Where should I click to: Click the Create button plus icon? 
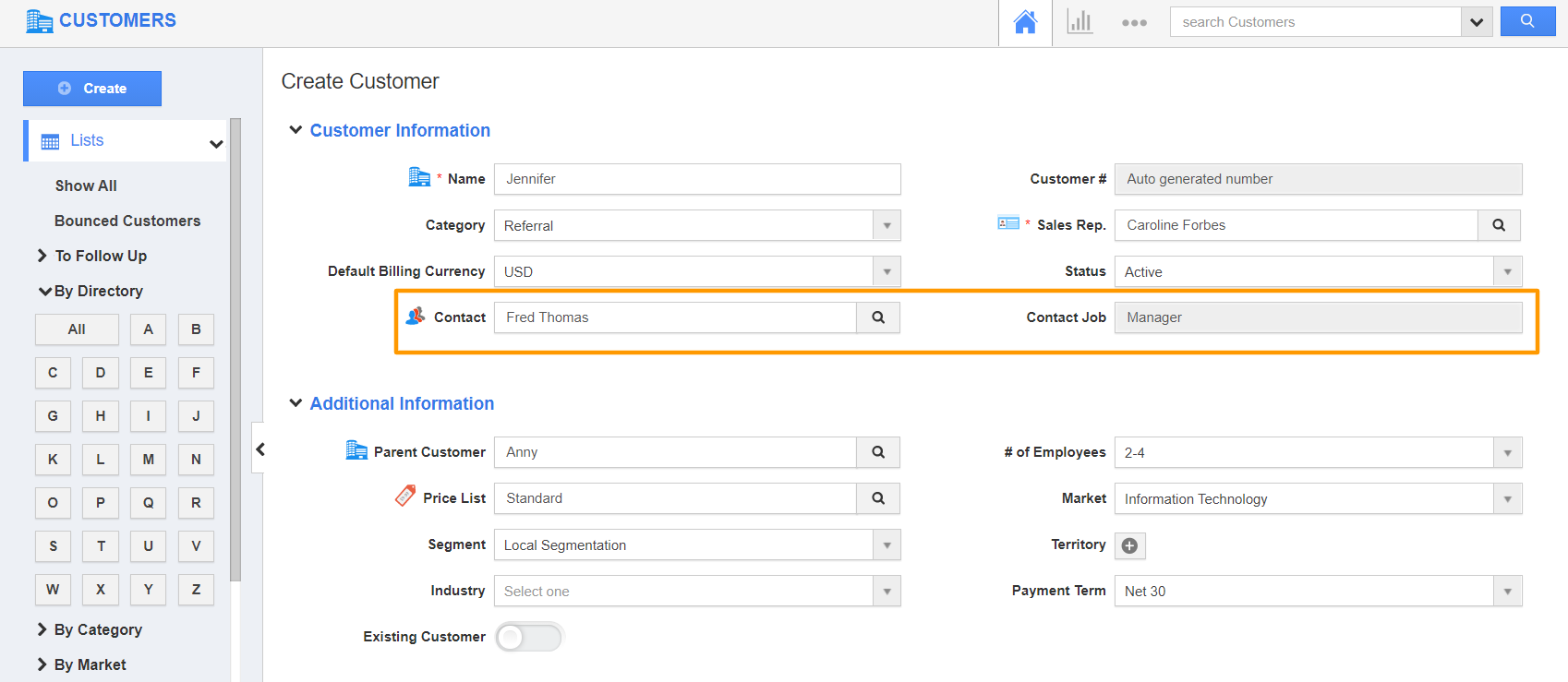(65, 89)
